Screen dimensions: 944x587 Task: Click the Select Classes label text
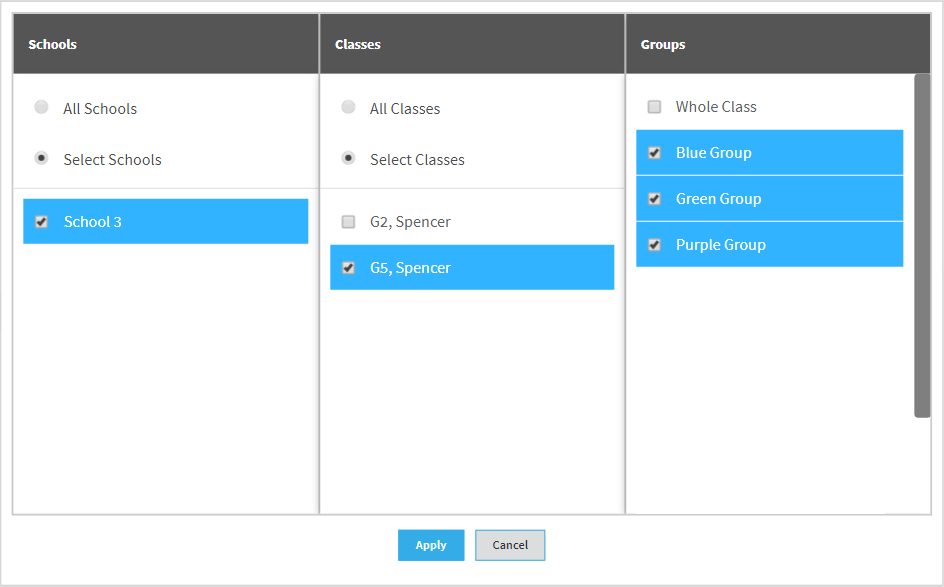click(x=417, y=160)
